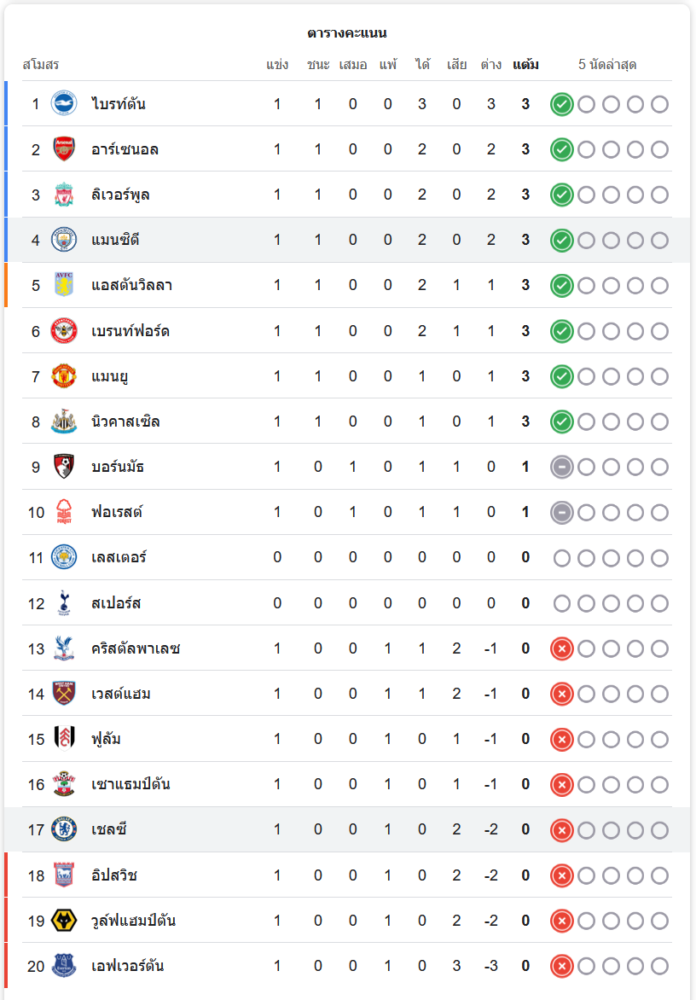Select the เลสเตอร์ team row
Screen dimensions: 696x1000
pyautogui.click(x=347, y=557)
